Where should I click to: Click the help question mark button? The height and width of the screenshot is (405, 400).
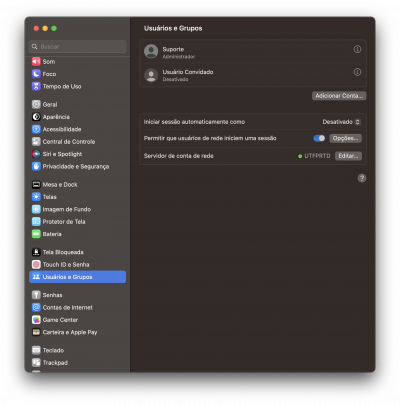pyautogui.click(x=362, y=178)
